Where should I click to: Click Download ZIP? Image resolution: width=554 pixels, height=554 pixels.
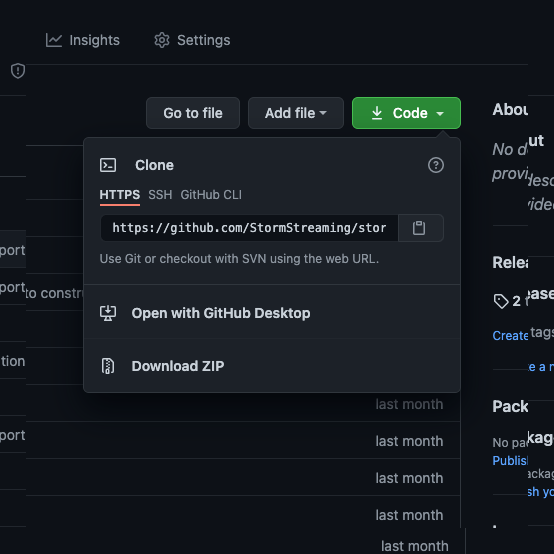coord(272,366)
